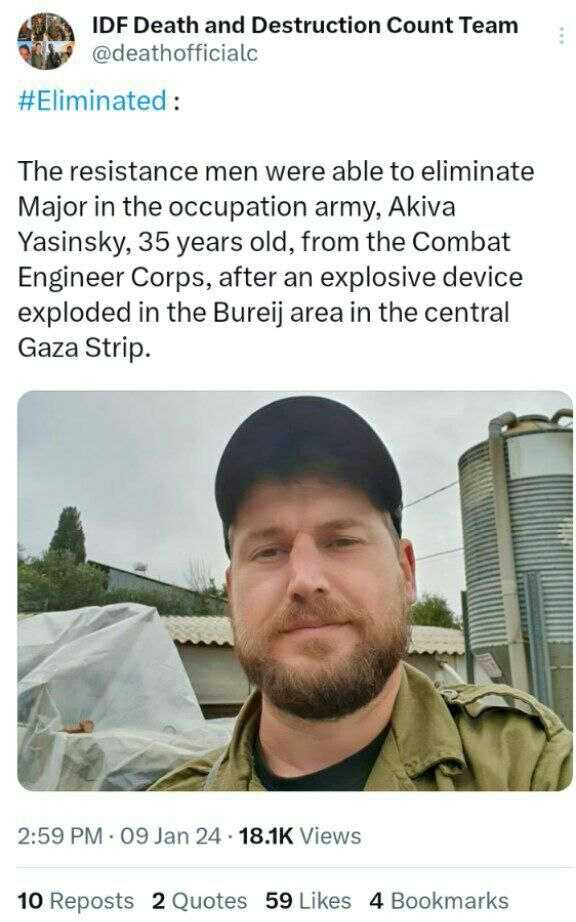The width and height of the screenshot is (576, 922).
Task: Show the 4 Bookmarks count
Action: point(439,900)
